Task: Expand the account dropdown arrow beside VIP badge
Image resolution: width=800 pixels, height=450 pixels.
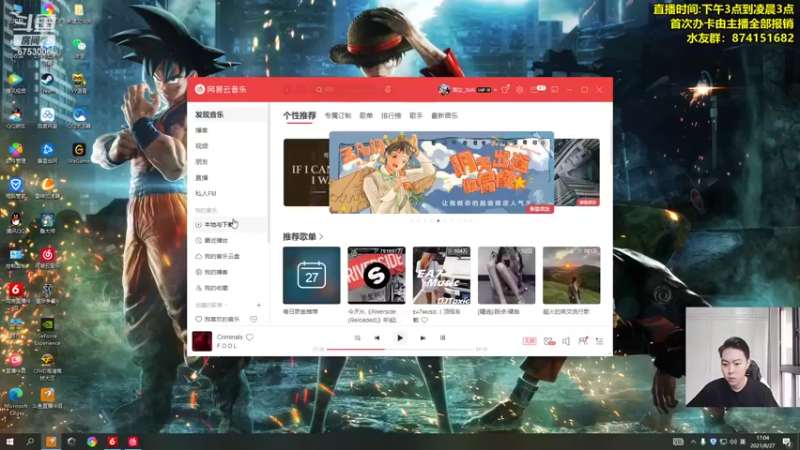Action: click(x=495, y=90)
